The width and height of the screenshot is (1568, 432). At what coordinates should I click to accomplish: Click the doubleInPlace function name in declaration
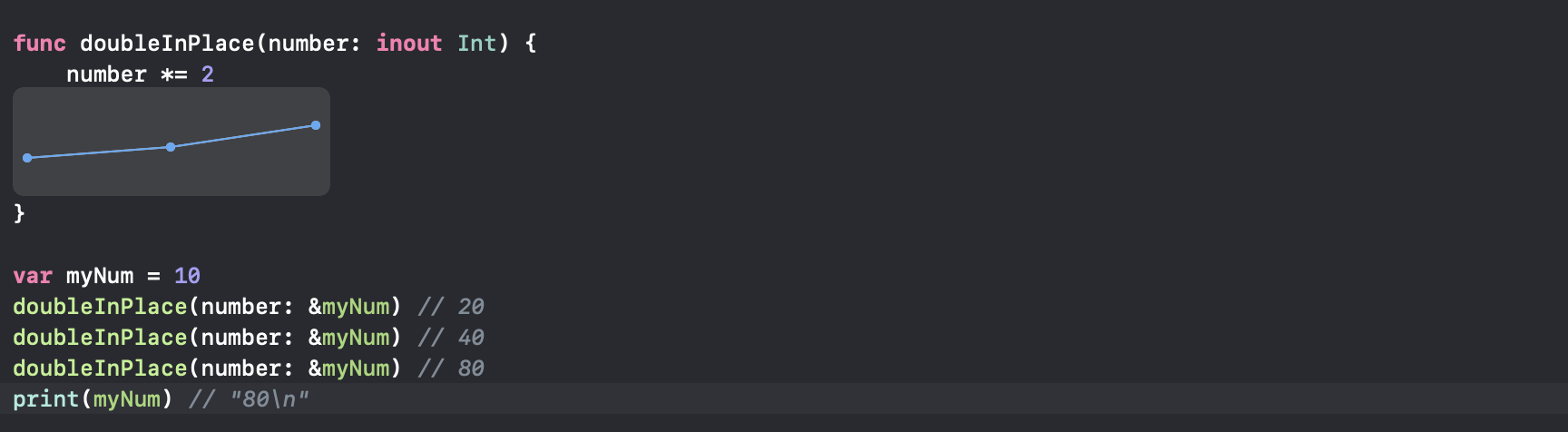(x=167, y=44)
